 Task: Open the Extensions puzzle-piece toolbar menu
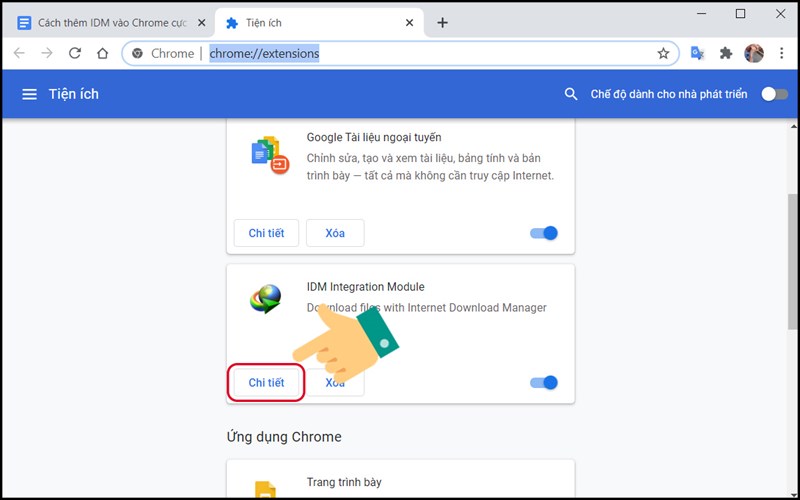click(x=726, y=53)
